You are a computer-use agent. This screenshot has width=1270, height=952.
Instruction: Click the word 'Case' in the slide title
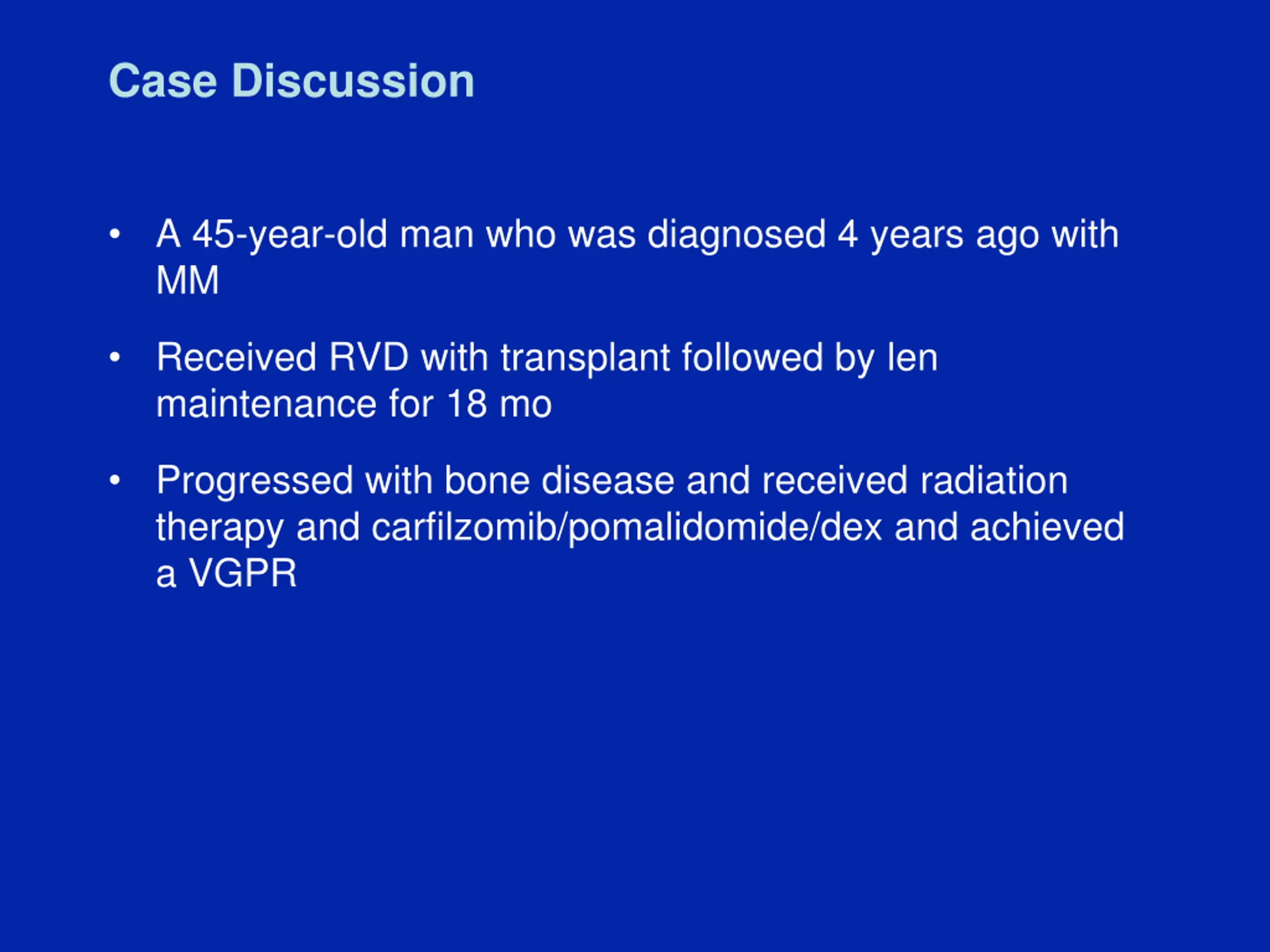(163, 81)
